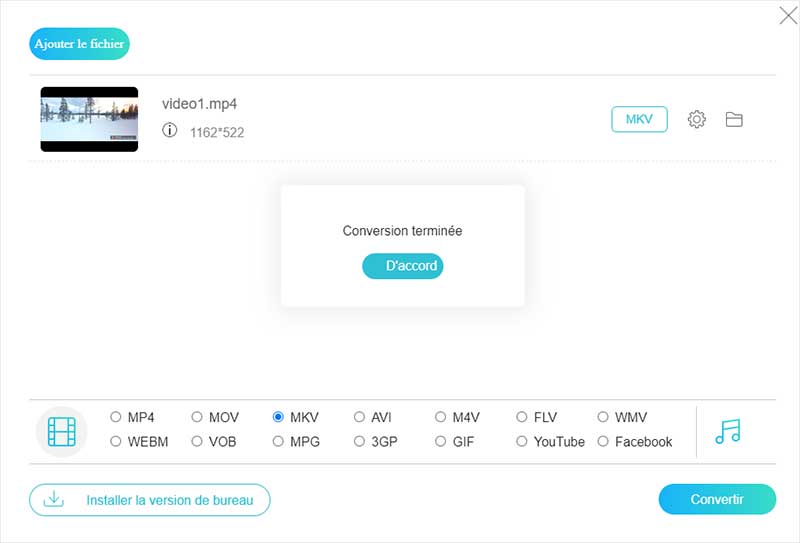Select the Facebook format option
800x543 pixels.
(x=604, y=441)
